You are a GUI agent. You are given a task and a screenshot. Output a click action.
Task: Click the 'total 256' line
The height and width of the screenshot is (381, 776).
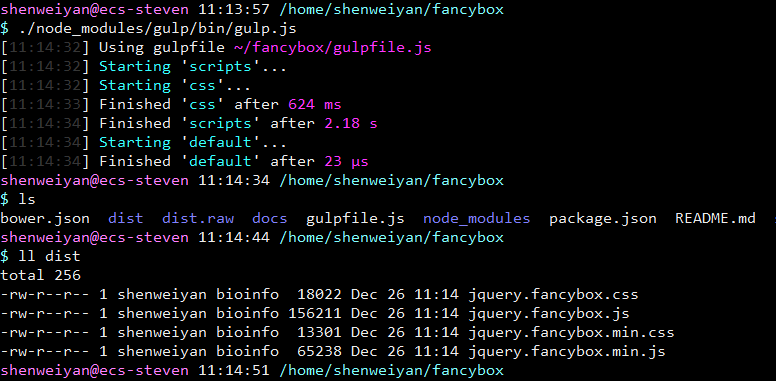coord(41,275)
